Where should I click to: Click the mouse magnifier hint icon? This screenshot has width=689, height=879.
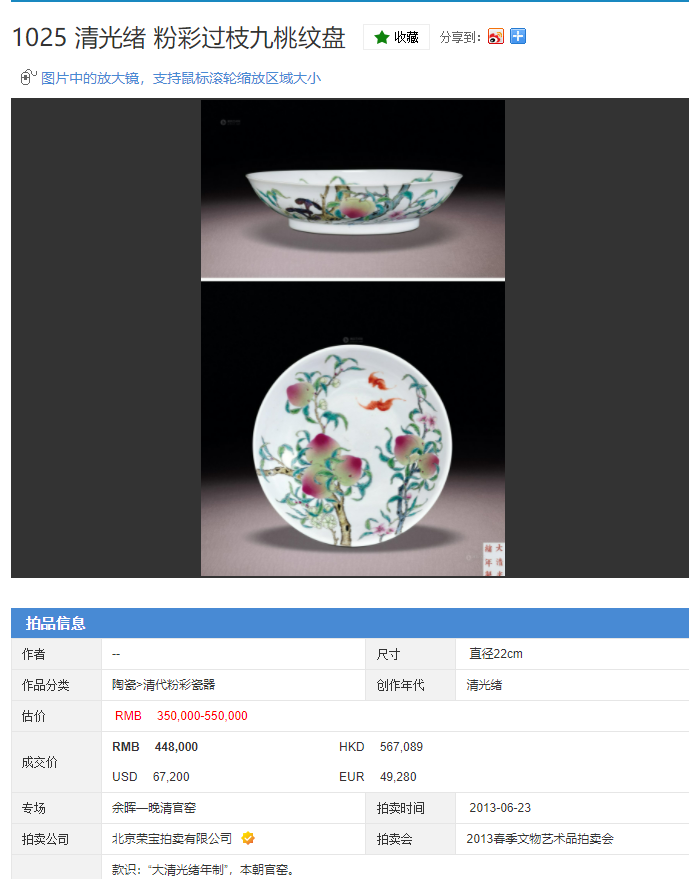click(x=28, y=77)
